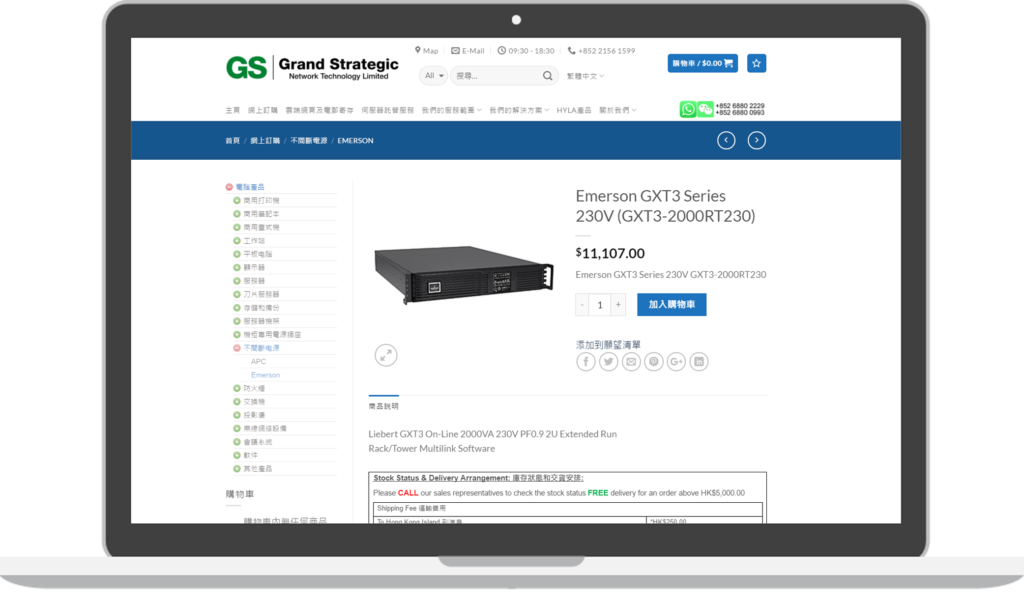Open the wishlist star button
The height and width of the screenshot is (605, 1024).
click(x=756, y=63)
